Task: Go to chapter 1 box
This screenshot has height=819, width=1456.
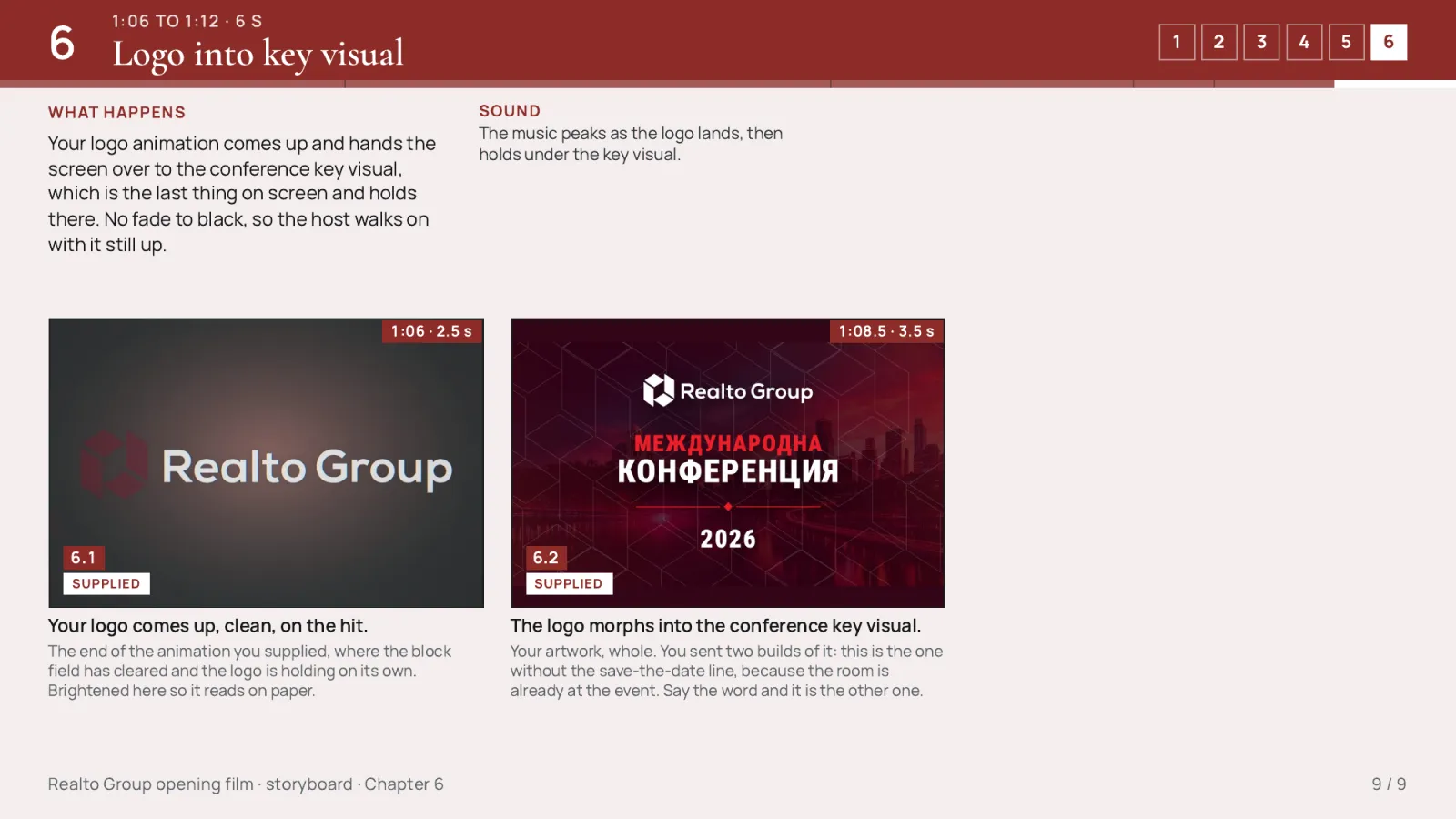Action: (x=1177, y=42)
